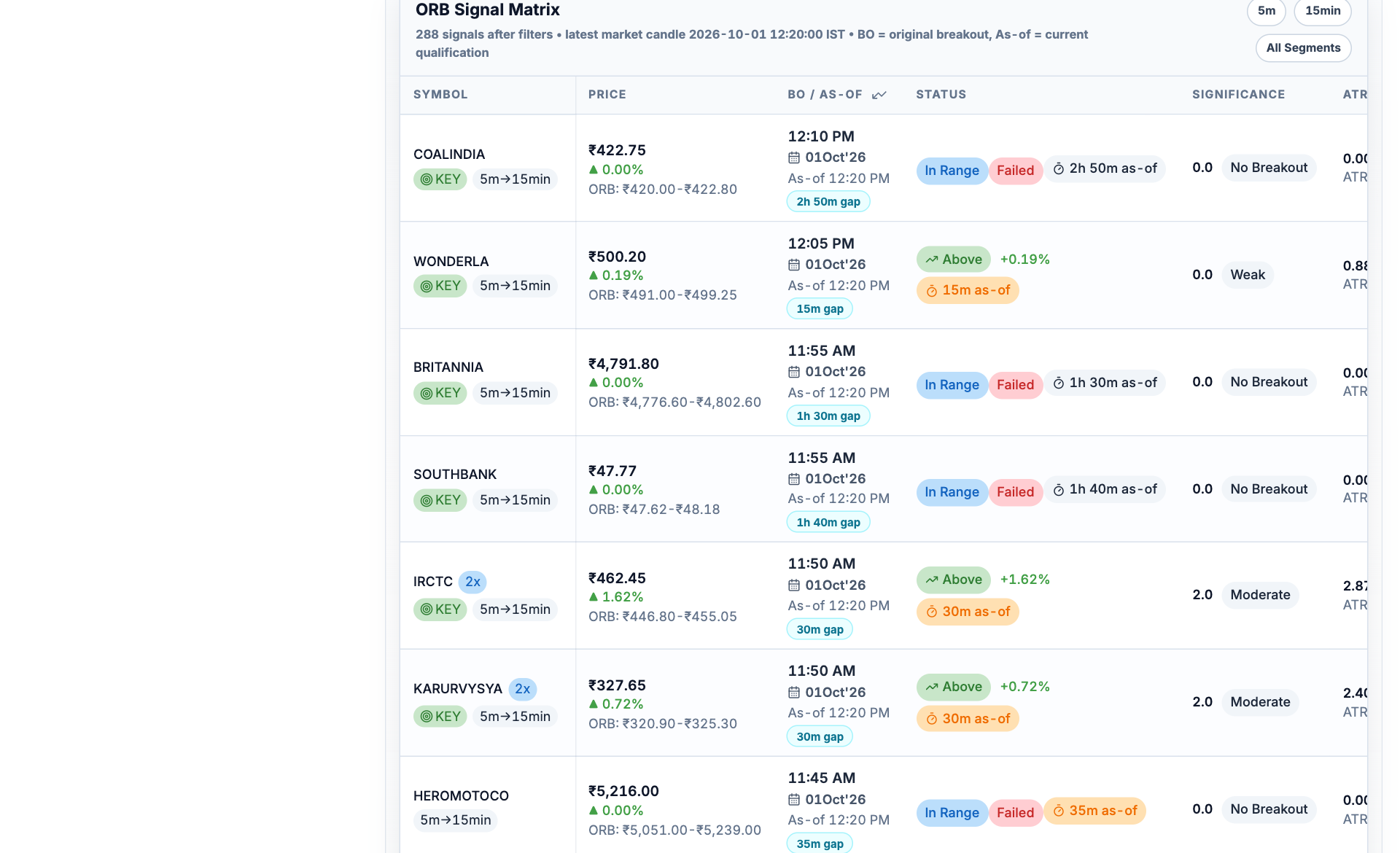
Task: Open the HEROMOTOCO symbol
Action: [x=461, y=796]
